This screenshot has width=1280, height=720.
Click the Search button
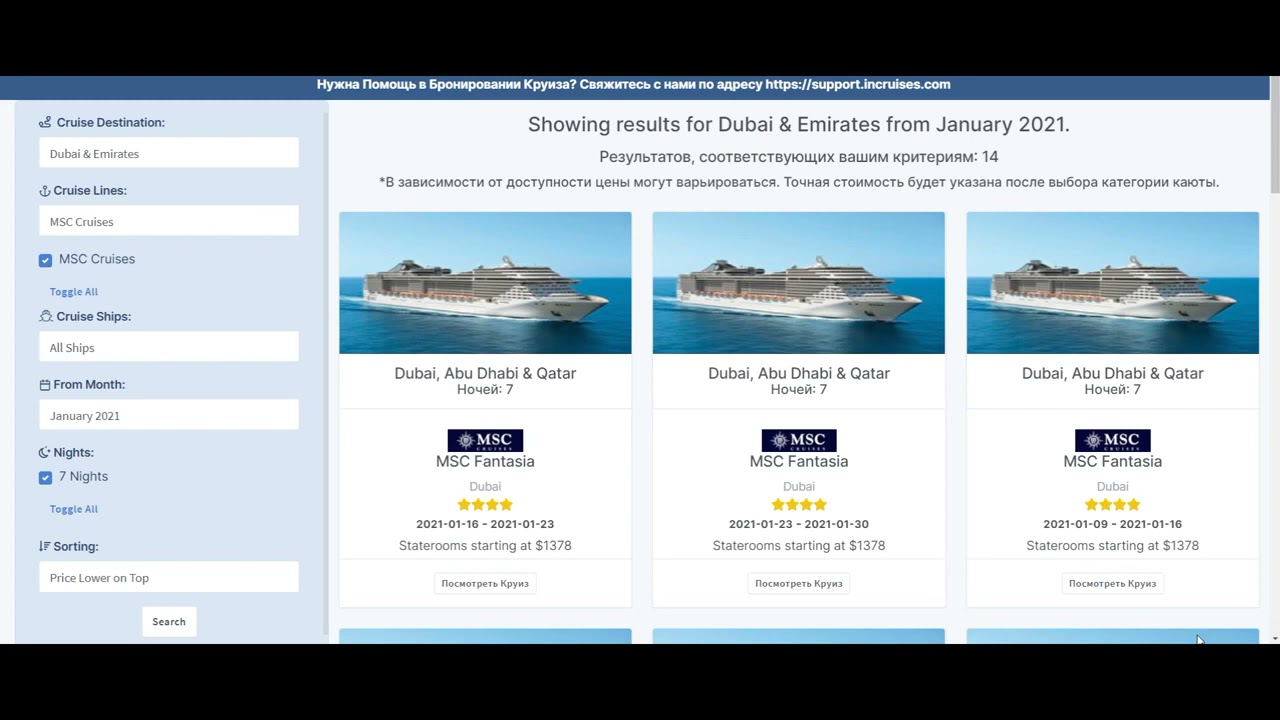point(169,621)
